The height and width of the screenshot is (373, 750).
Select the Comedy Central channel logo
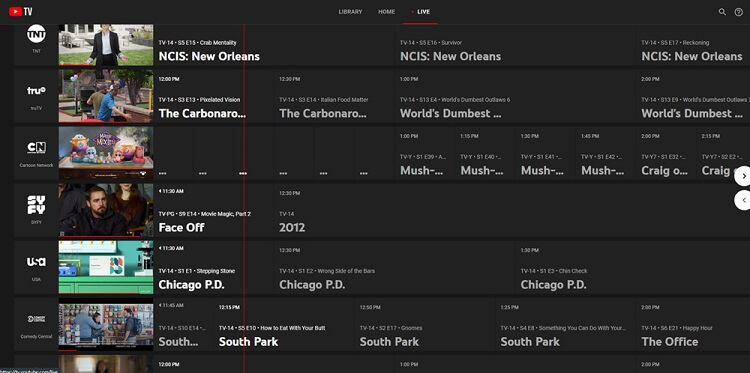coord(36,319)
